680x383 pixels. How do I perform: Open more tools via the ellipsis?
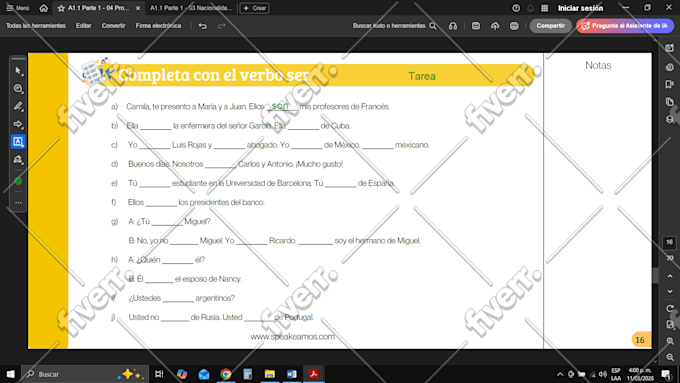[x=18, y=203]
